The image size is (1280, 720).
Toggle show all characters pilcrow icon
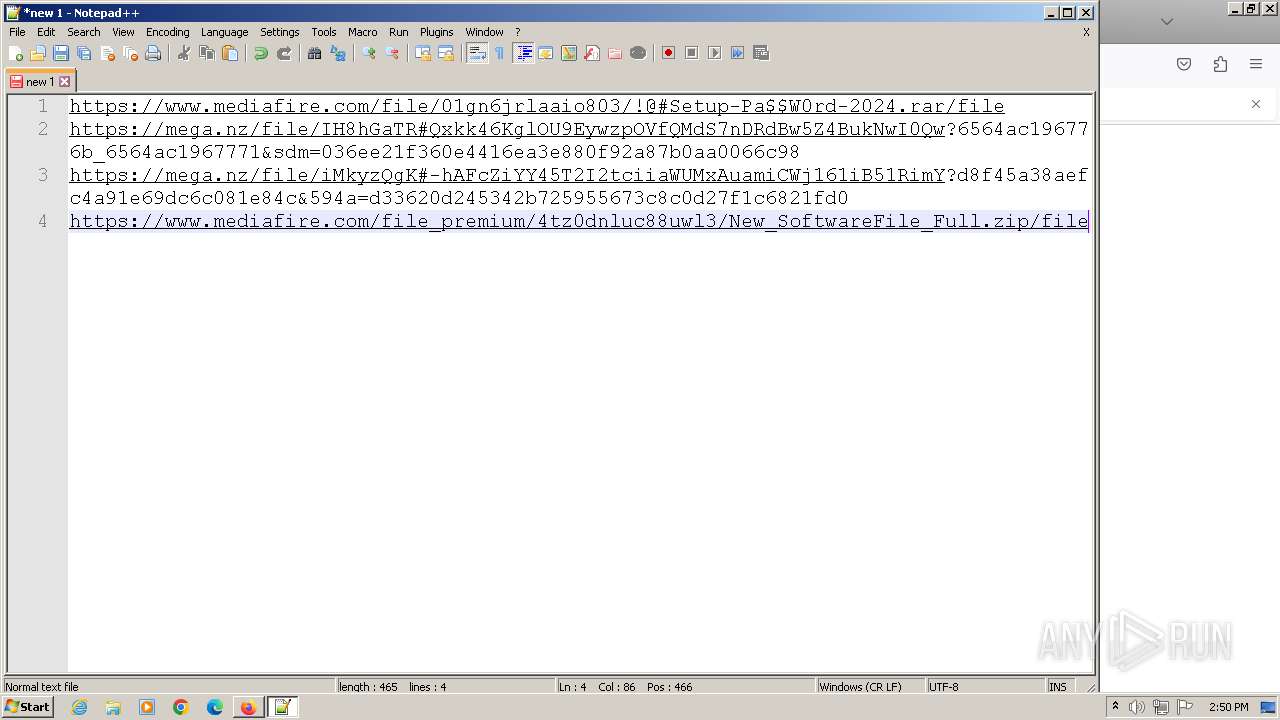[500, 53]
